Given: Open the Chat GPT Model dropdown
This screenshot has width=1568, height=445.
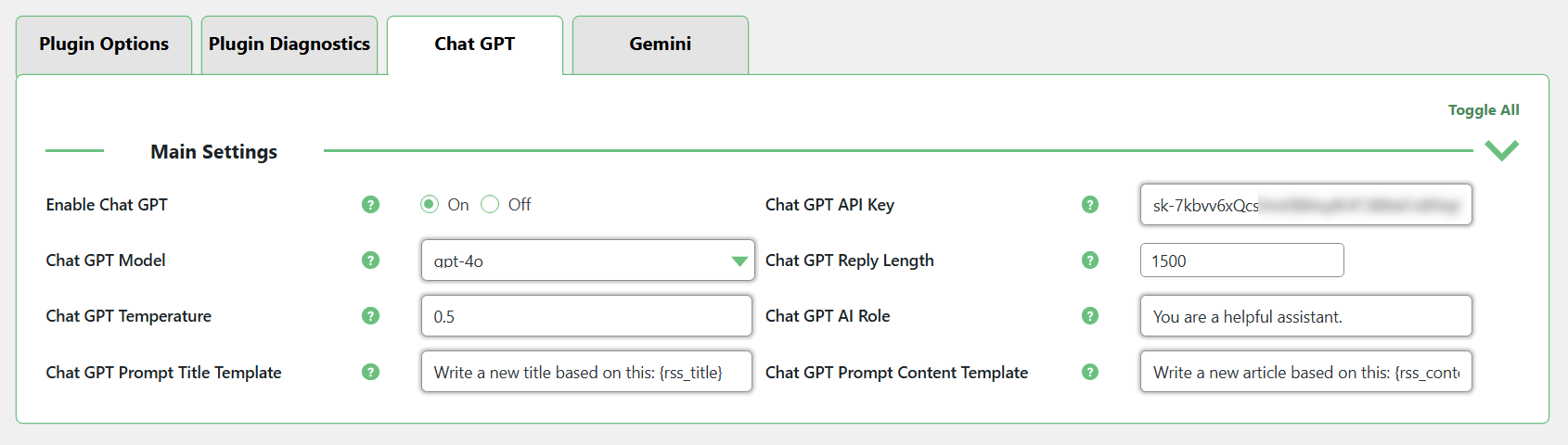Looking at the screenshot, I should click(586, 261).
